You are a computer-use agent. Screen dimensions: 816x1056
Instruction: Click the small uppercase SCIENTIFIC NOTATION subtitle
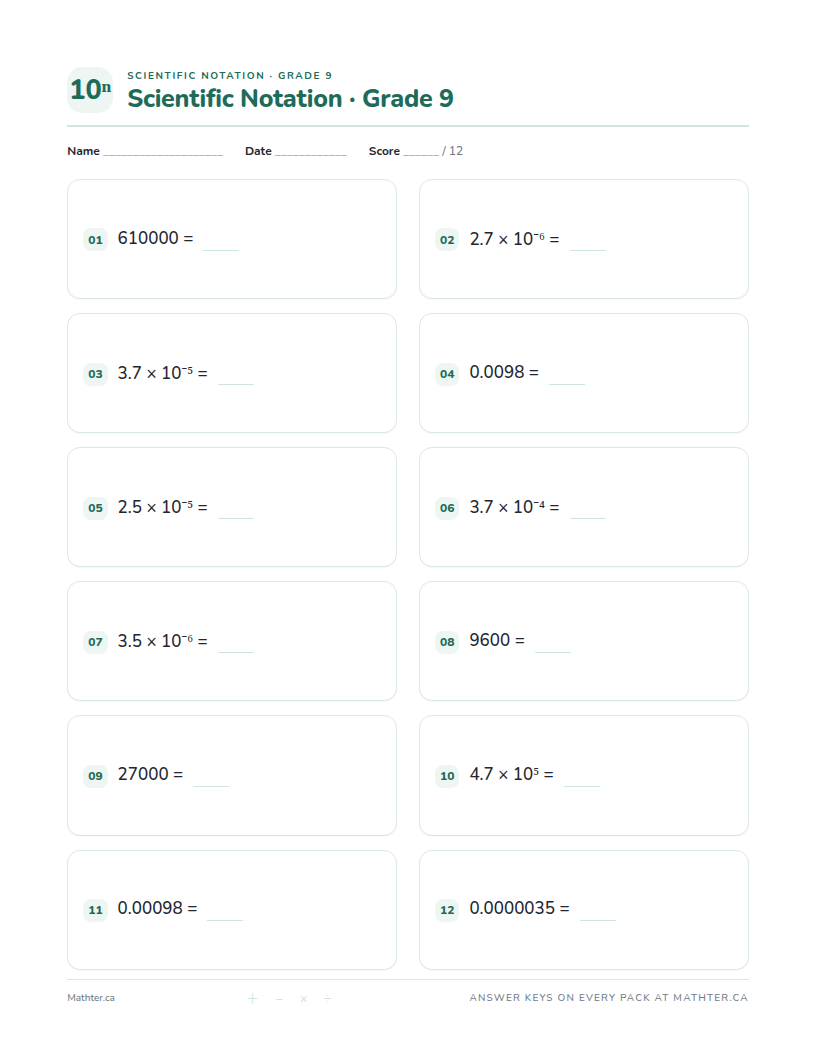coord(230,75)
